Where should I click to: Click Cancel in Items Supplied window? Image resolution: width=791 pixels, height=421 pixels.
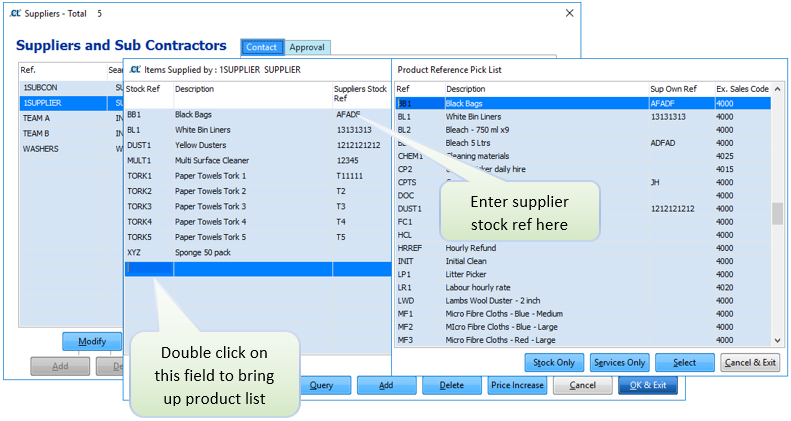583,385
